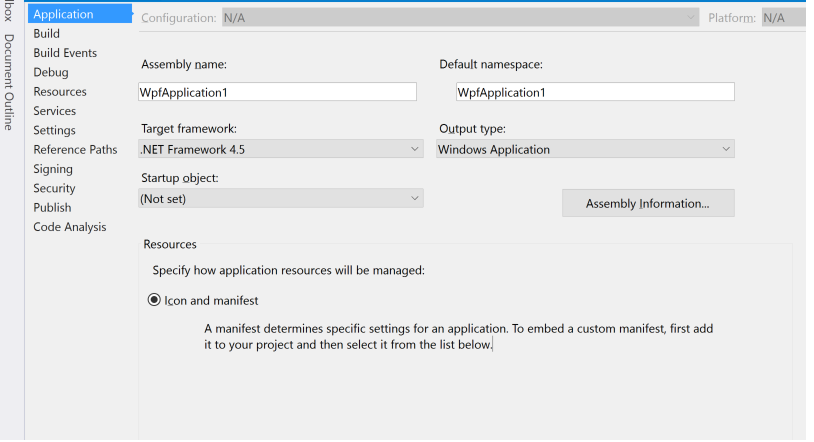Viewport: 814px width, 442px height.
Task: Open the Output type dropdown
Action: [x=585, y=150]
